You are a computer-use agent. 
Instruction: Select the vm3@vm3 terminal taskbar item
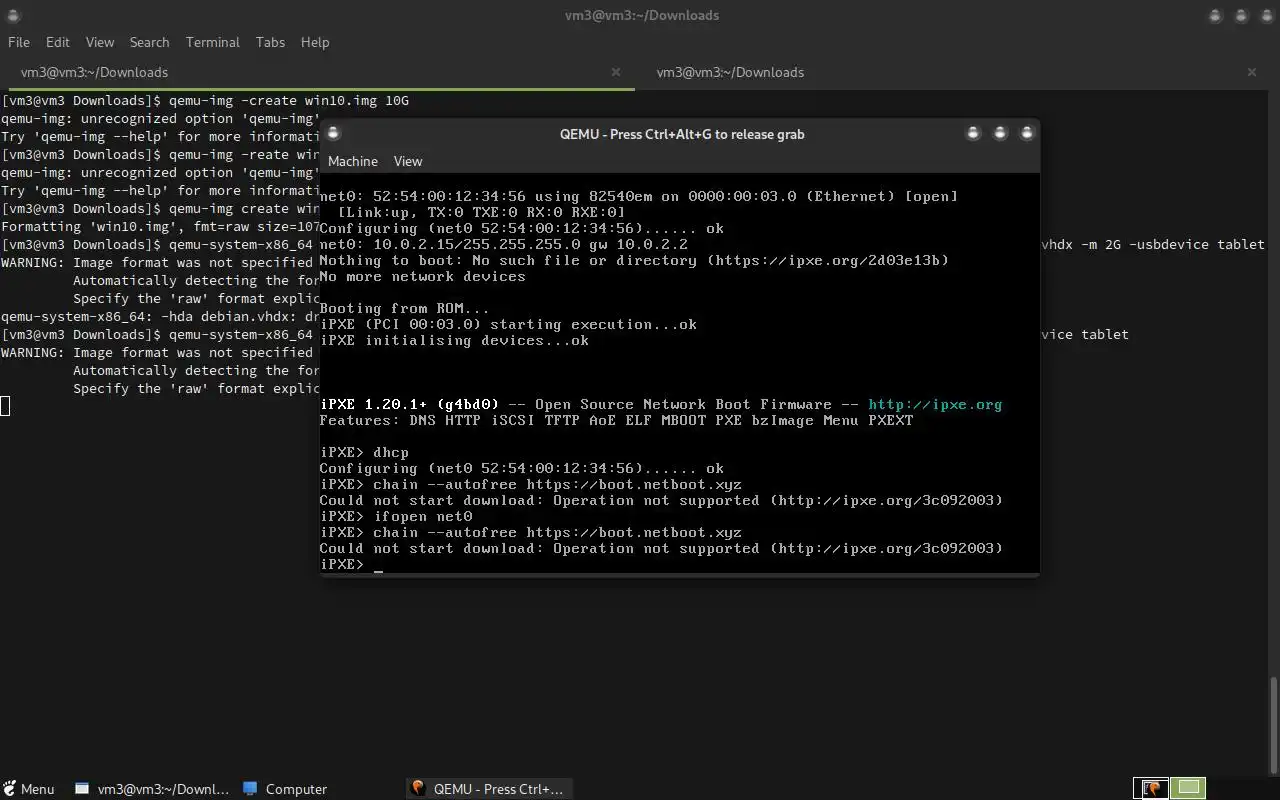click(152, 789)
